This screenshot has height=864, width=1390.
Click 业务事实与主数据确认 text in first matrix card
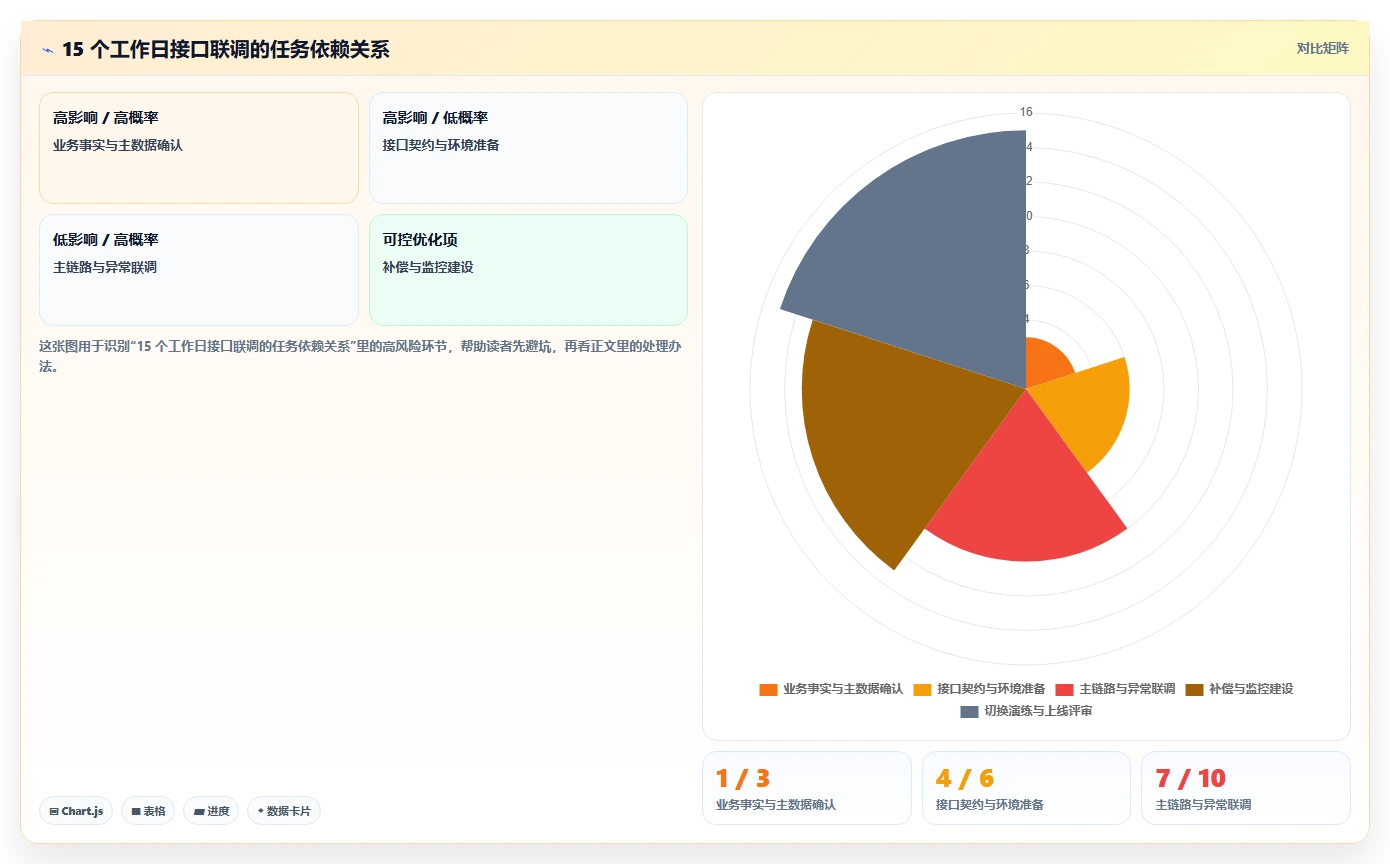[x=118, y=145]
